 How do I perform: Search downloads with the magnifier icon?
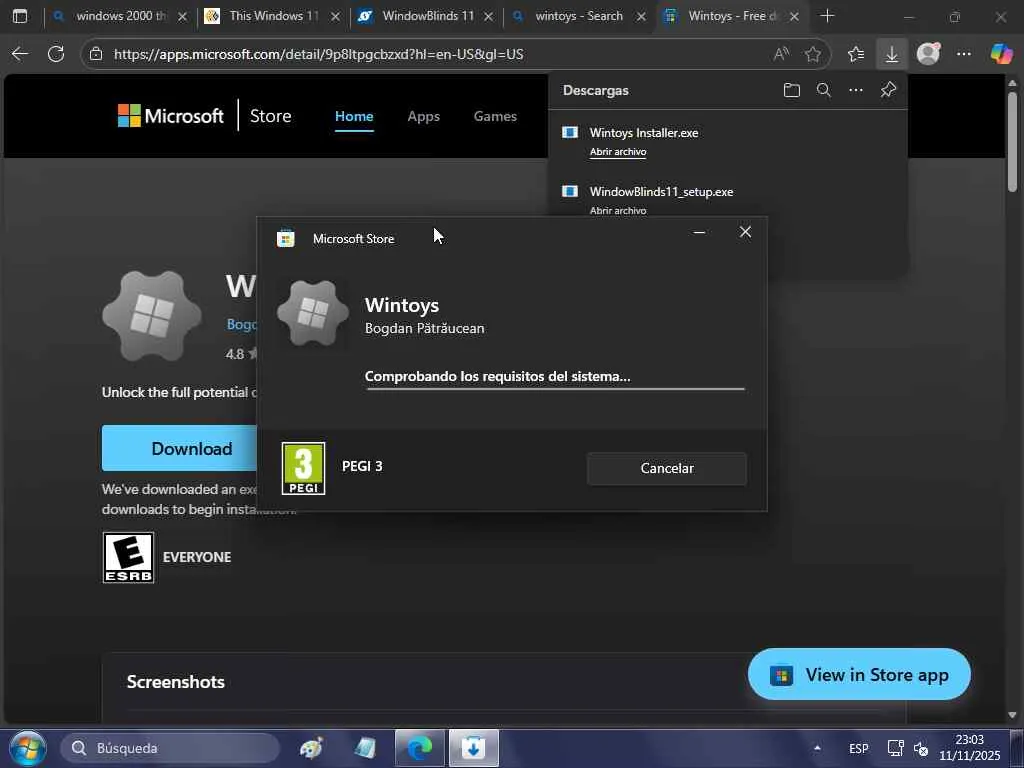tap(824, 90)
